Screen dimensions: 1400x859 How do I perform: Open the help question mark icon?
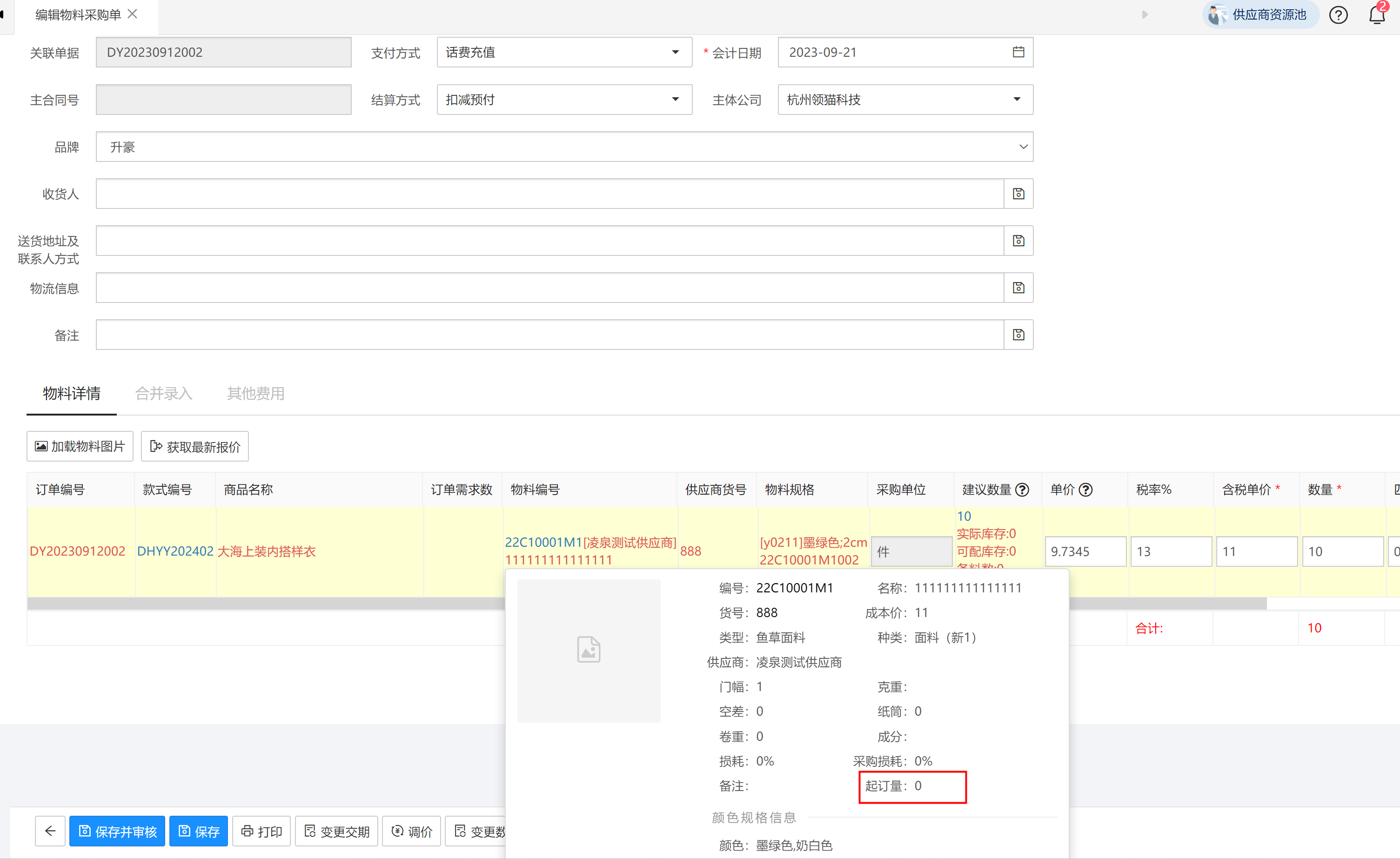pyautogui.click(x=1338, y=15)
